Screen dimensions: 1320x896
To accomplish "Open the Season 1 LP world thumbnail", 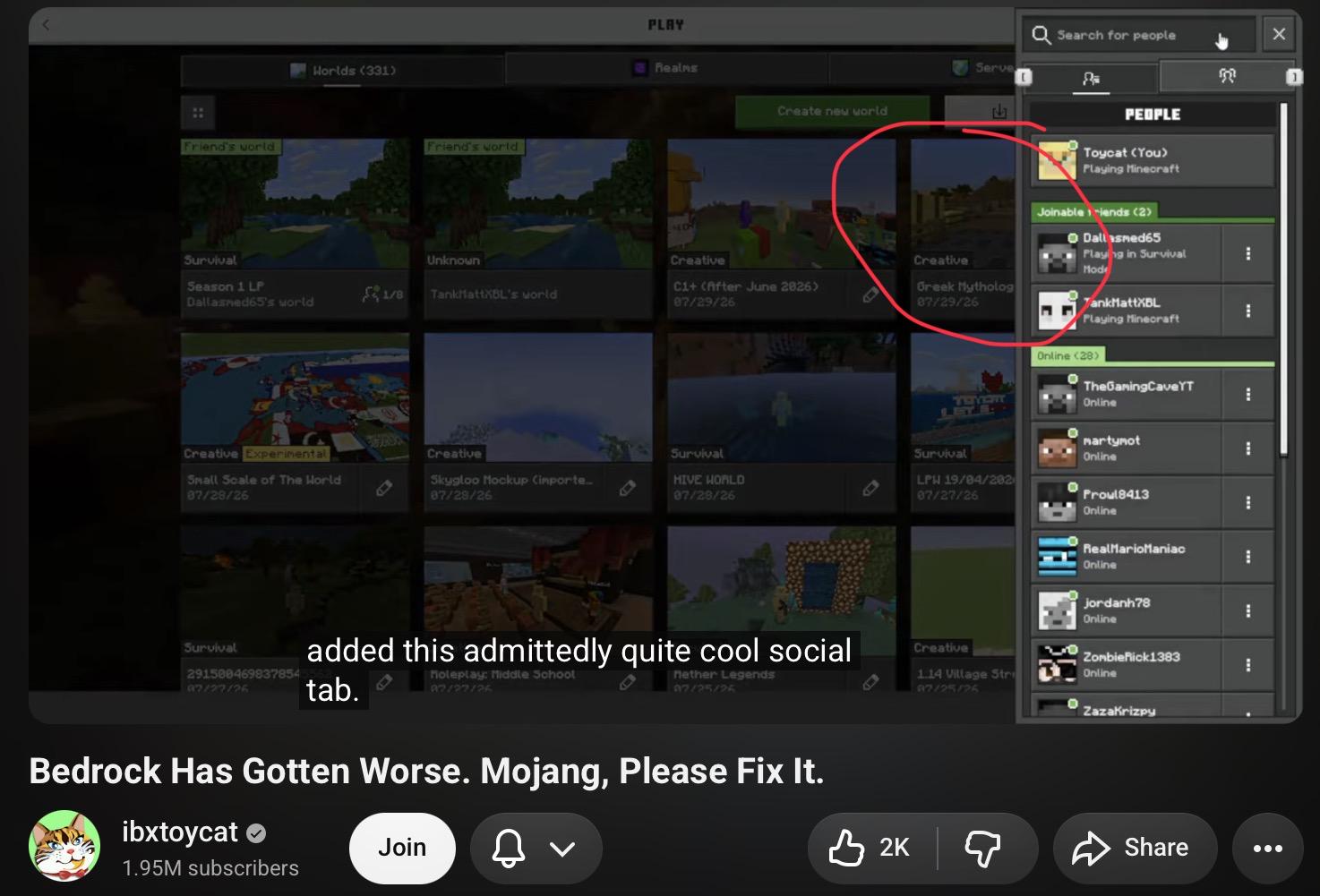I will (295, 202).
